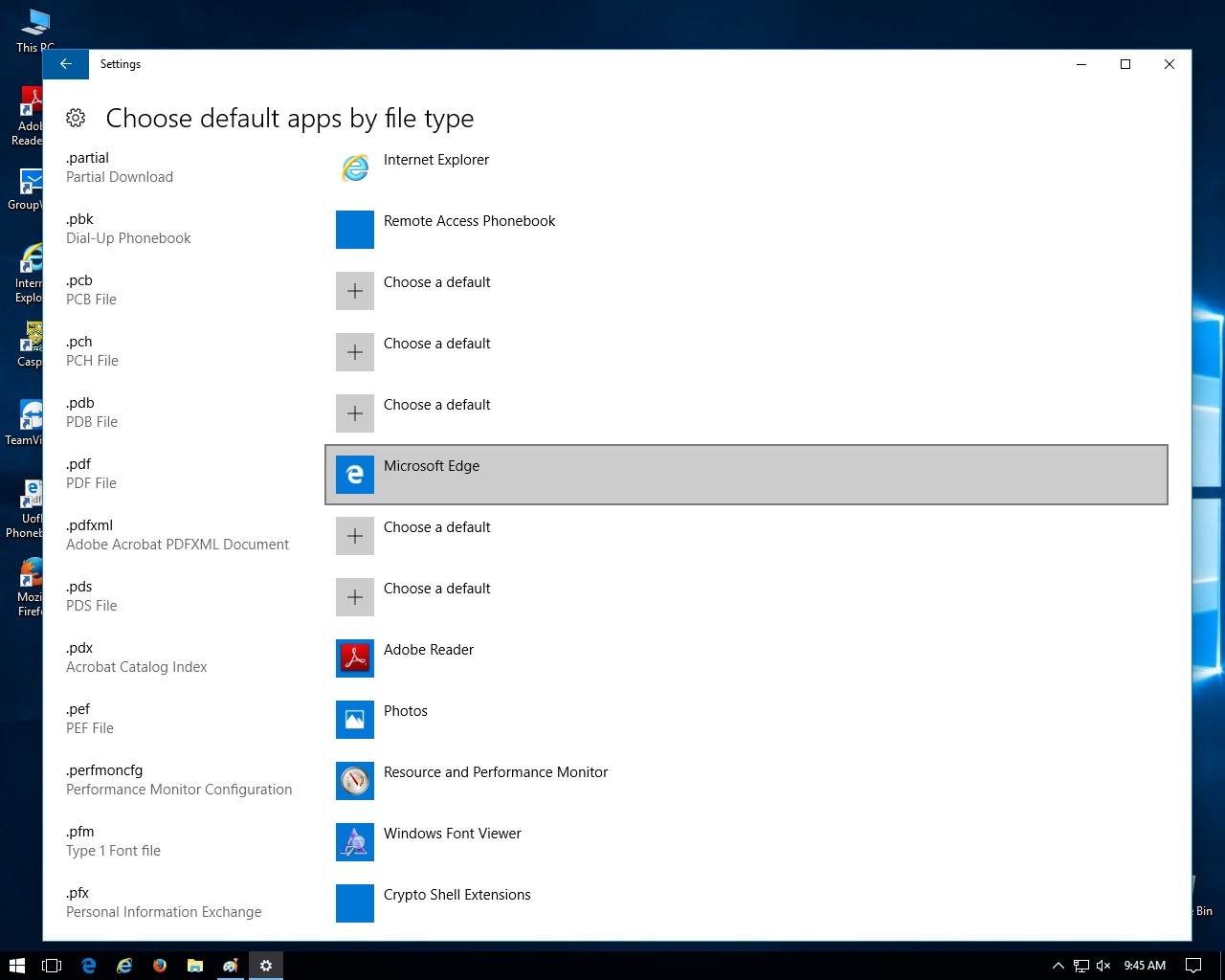This screenshot has height=980, width=1225.
Task: Launch Firefox from the taskbar
Action: (x=160, y=966)
